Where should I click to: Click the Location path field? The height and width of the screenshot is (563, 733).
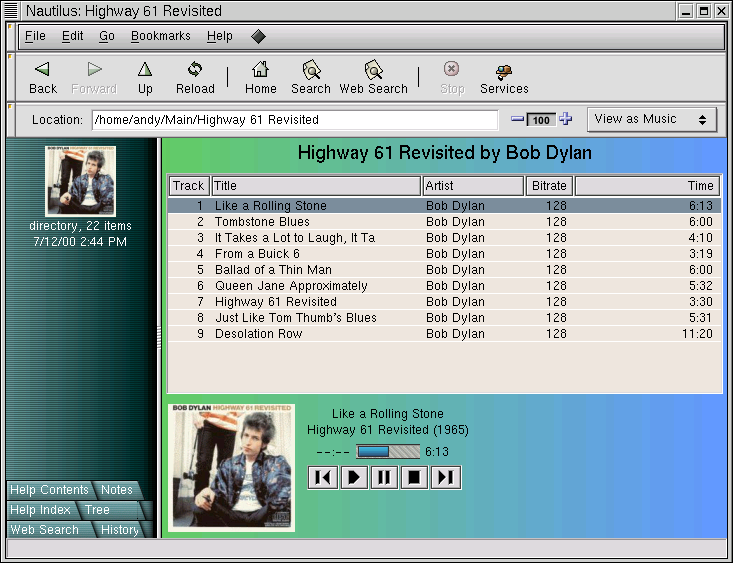point(295,120)
